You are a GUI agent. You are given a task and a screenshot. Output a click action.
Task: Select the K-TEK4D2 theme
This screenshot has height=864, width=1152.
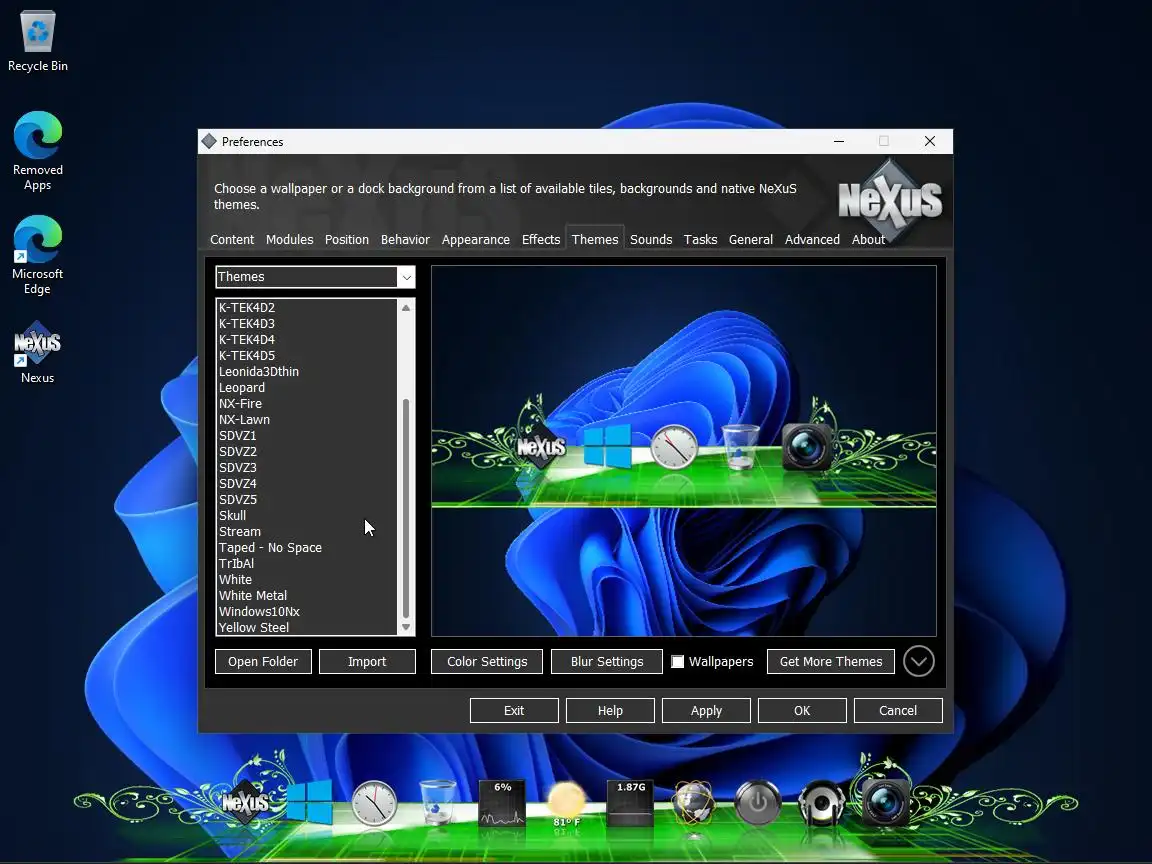(x=307, y=308)
